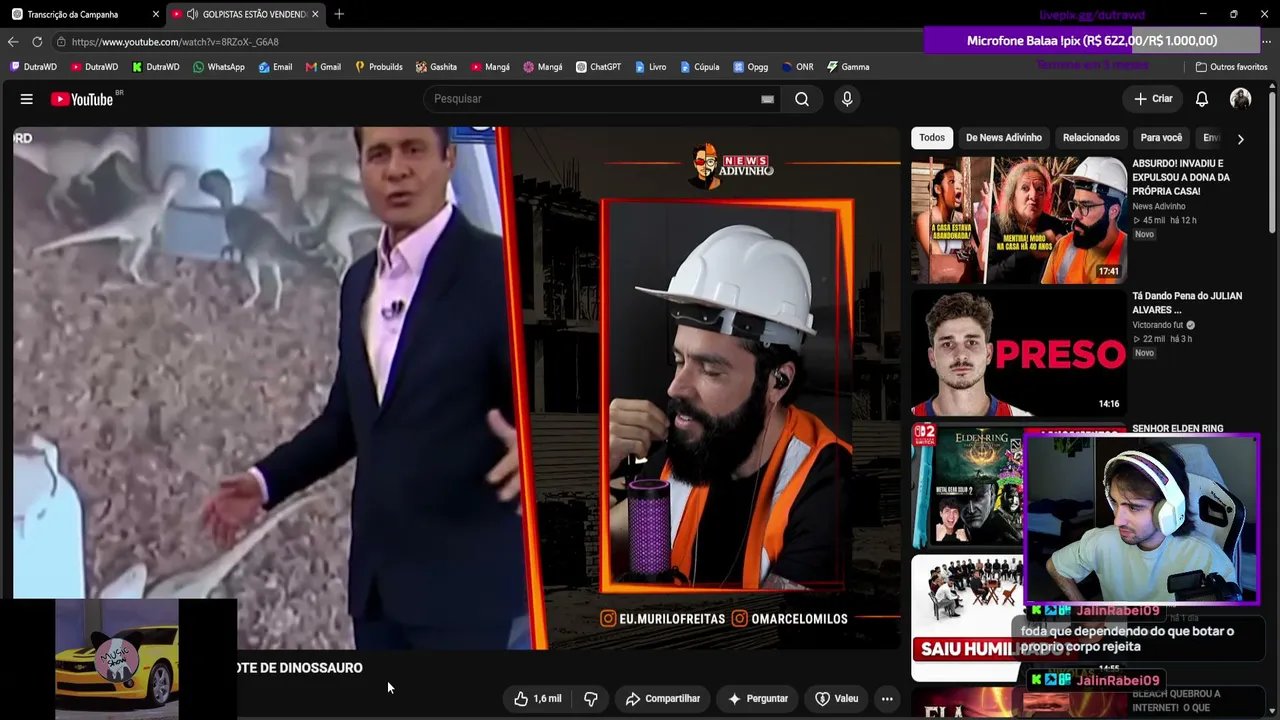
Task: Open more actions for the video
Action: pos(887,699)
